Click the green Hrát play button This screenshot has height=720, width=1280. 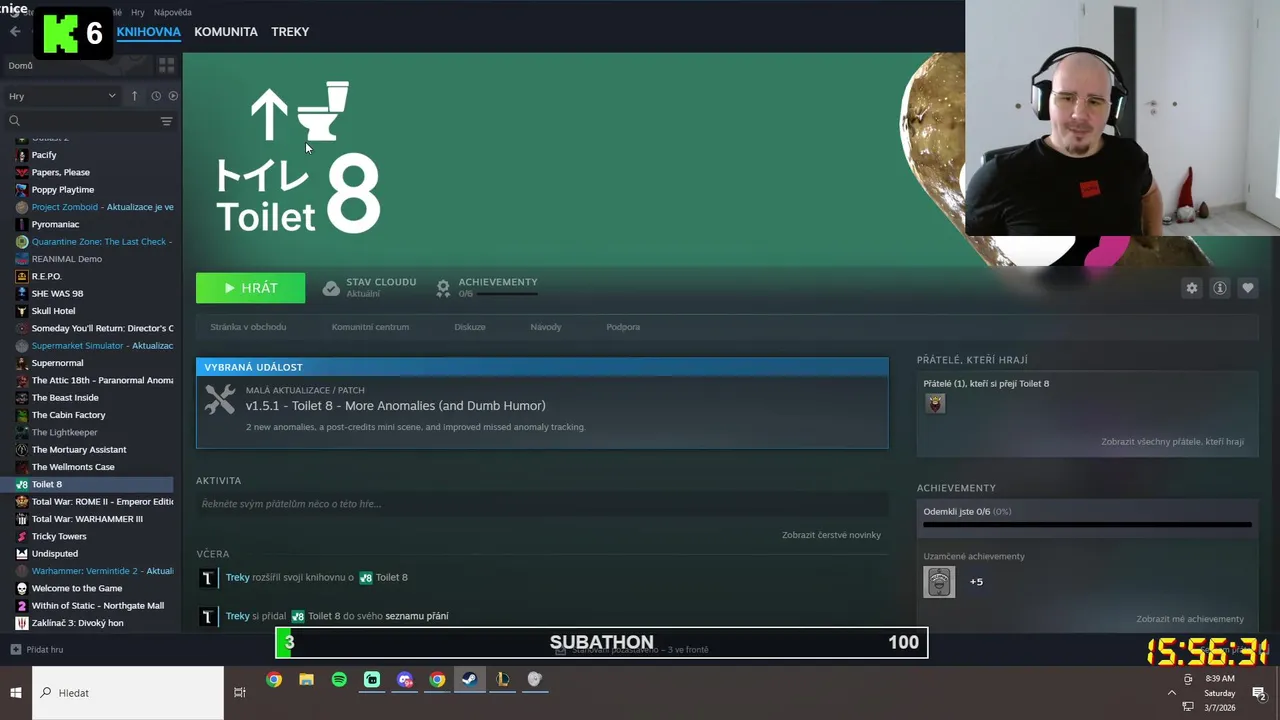(250, 288)
